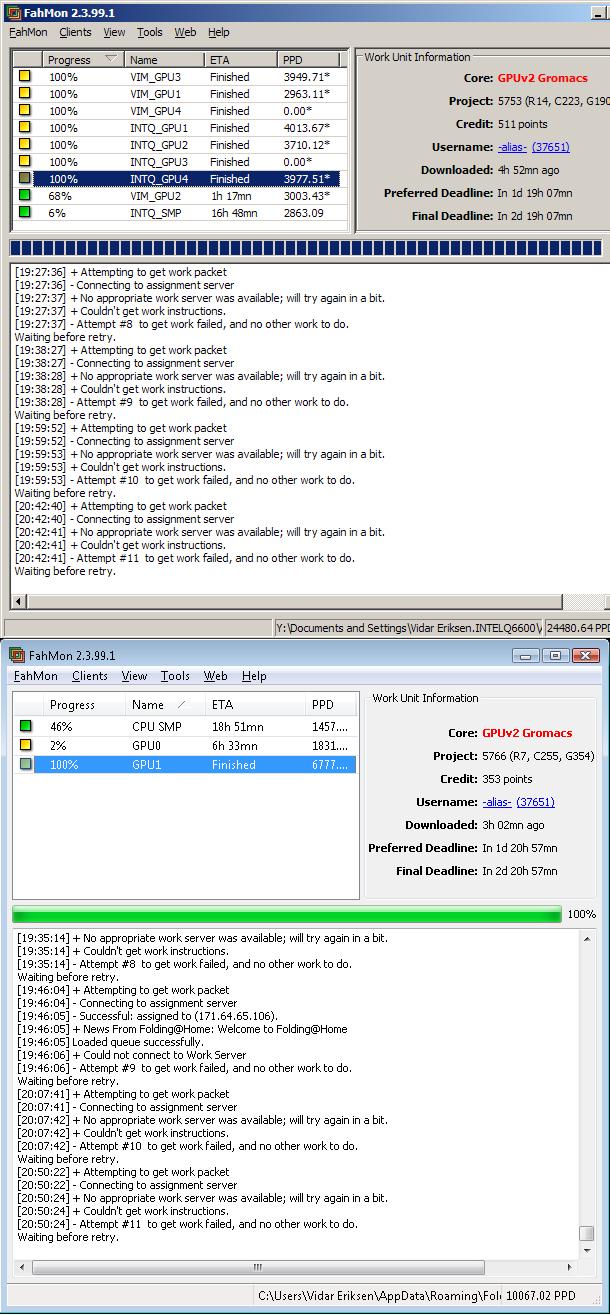Screen dimensions: 610x1315
Task: Open Help menu in lower window
Action: point(254,676)
